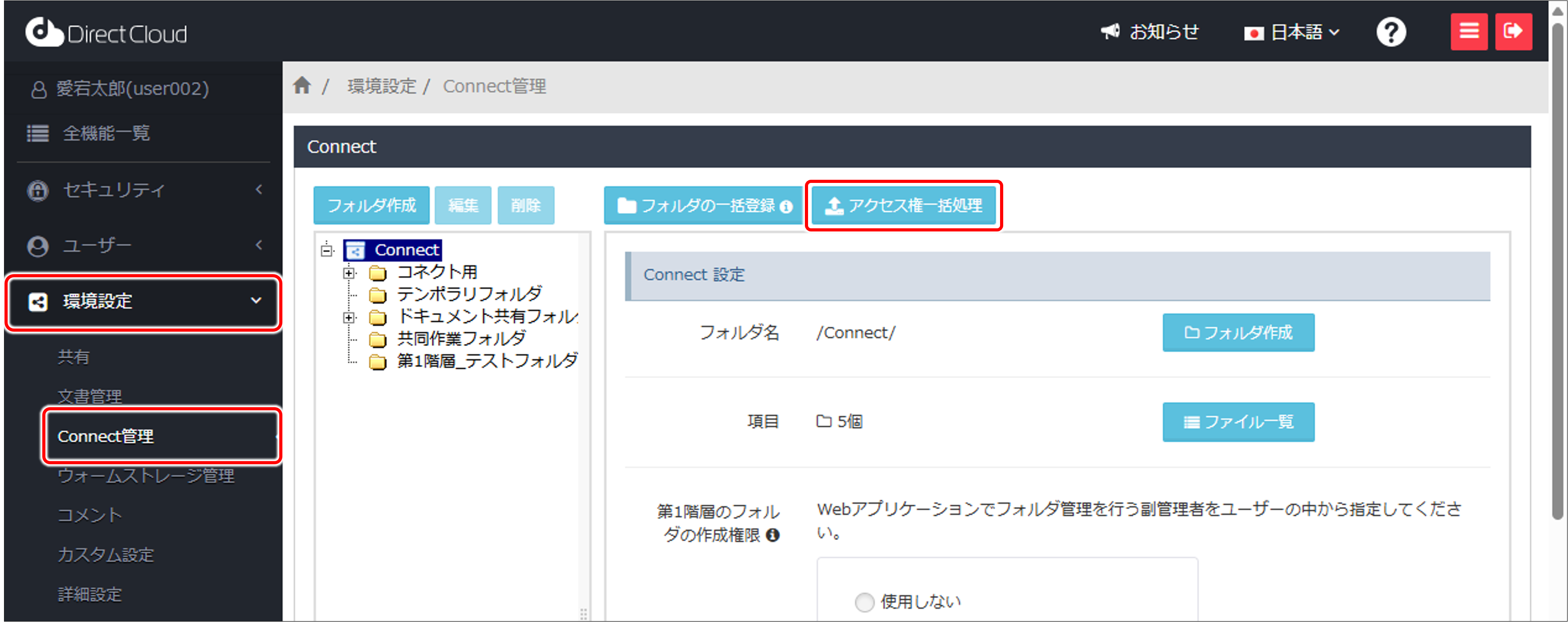Click the info icon on フォルダの一括登録
Screen dimensions: 1568x622
[786, 207]
